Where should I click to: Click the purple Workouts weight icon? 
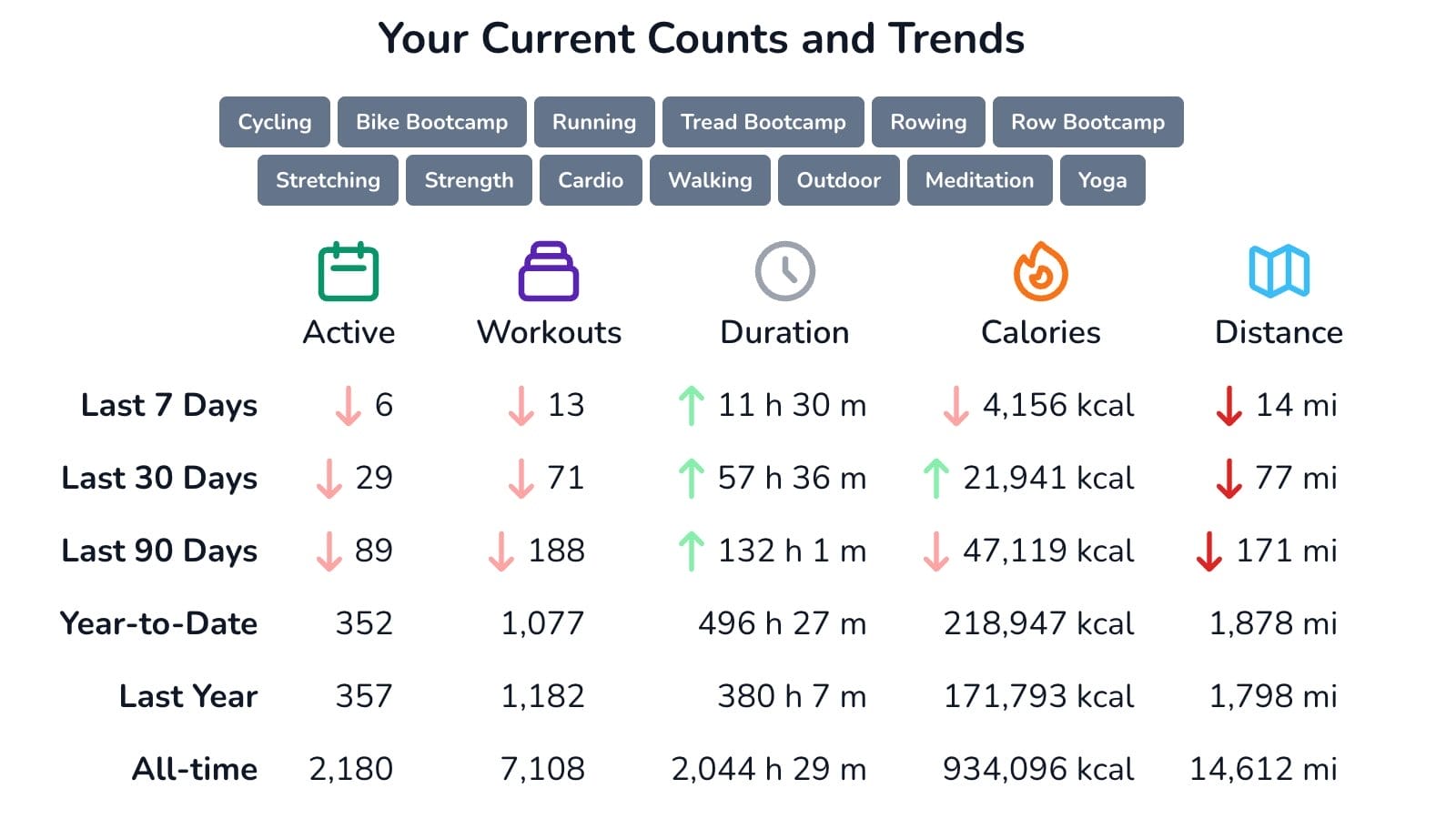click(x=549, y=271)
